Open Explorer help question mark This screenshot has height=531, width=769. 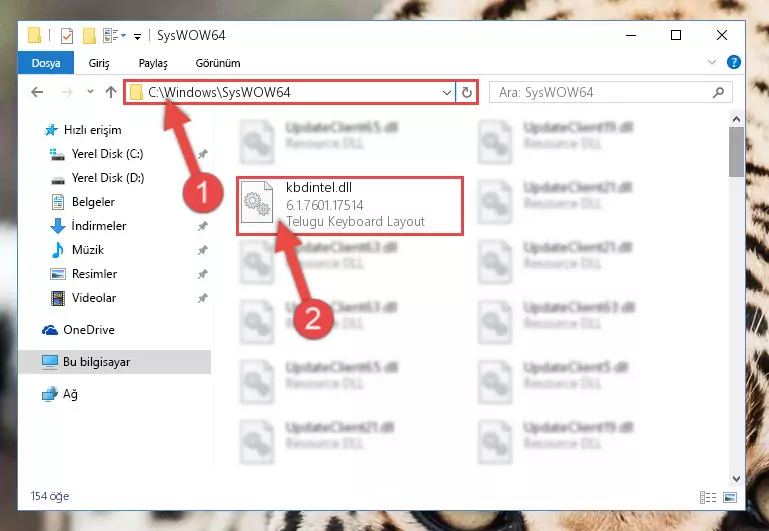coord(734,62)
